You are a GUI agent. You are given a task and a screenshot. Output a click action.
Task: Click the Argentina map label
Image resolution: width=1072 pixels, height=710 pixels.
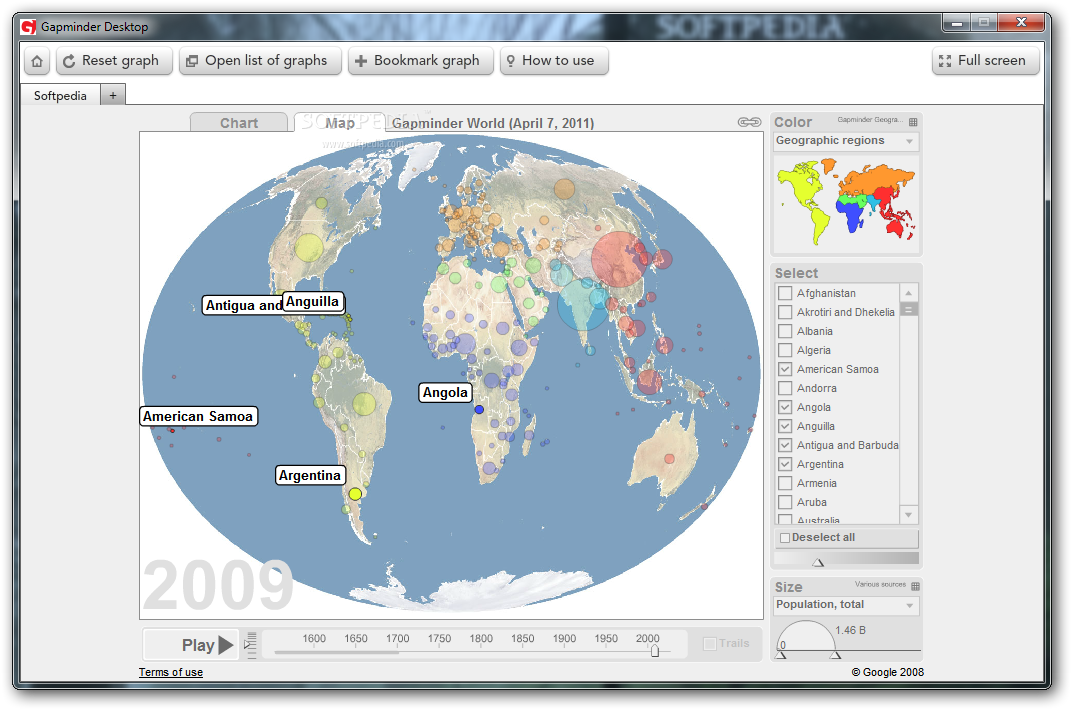(x=310, y=475)
